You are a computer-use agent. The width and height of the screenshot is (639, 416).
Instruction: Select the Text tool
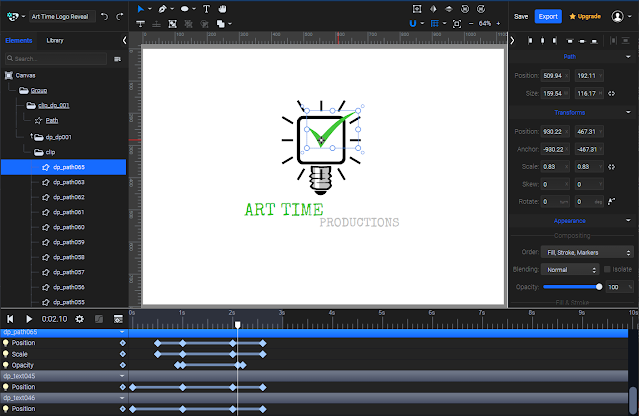click(207, 9)
